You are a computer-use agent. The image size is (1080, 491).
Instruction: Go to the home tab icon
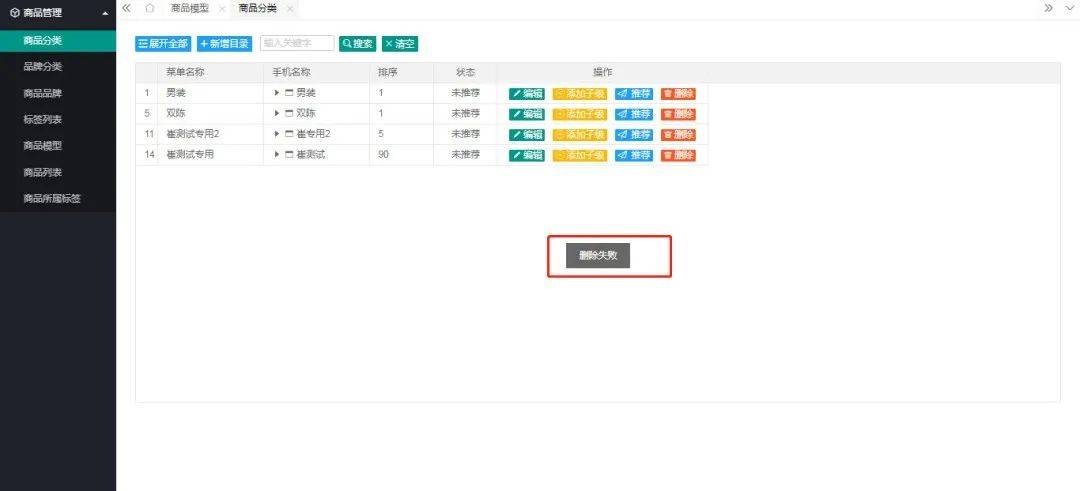[149, 8]
